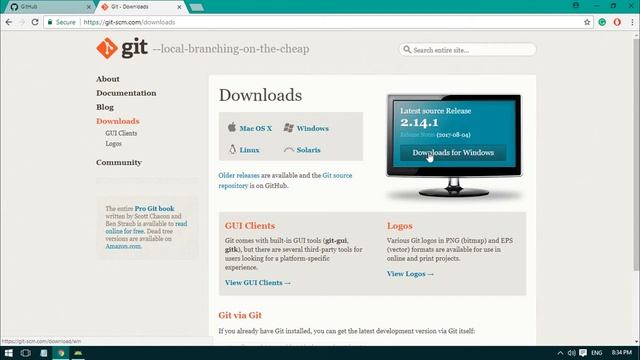
Task: Open a new tab with the new-tab button
Action: pyautogui.click(x=197, y=7)
